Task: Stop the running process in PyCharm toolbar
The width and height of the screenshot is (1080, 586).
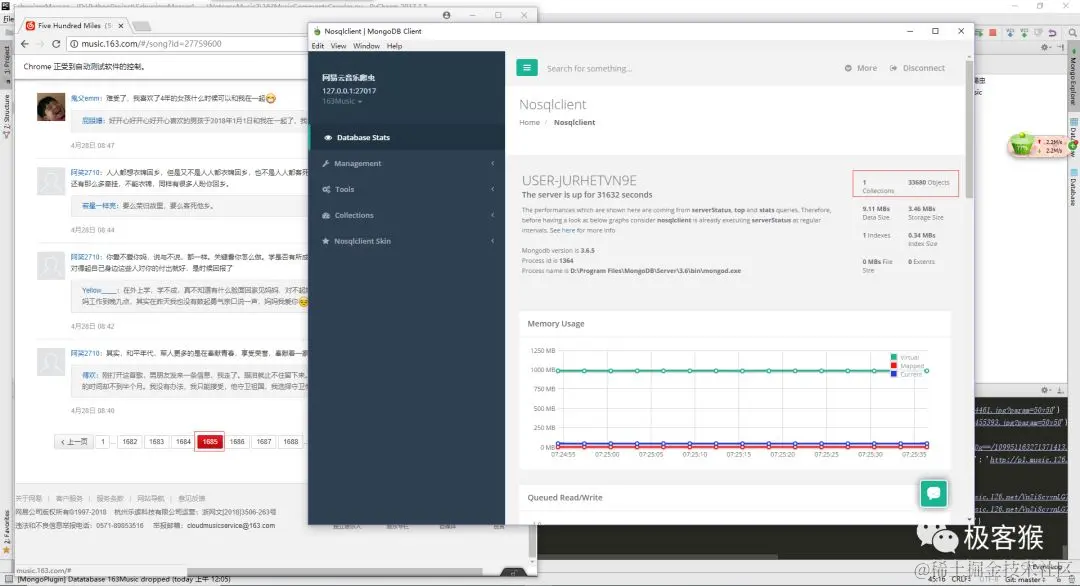Action: click(993, 32)
